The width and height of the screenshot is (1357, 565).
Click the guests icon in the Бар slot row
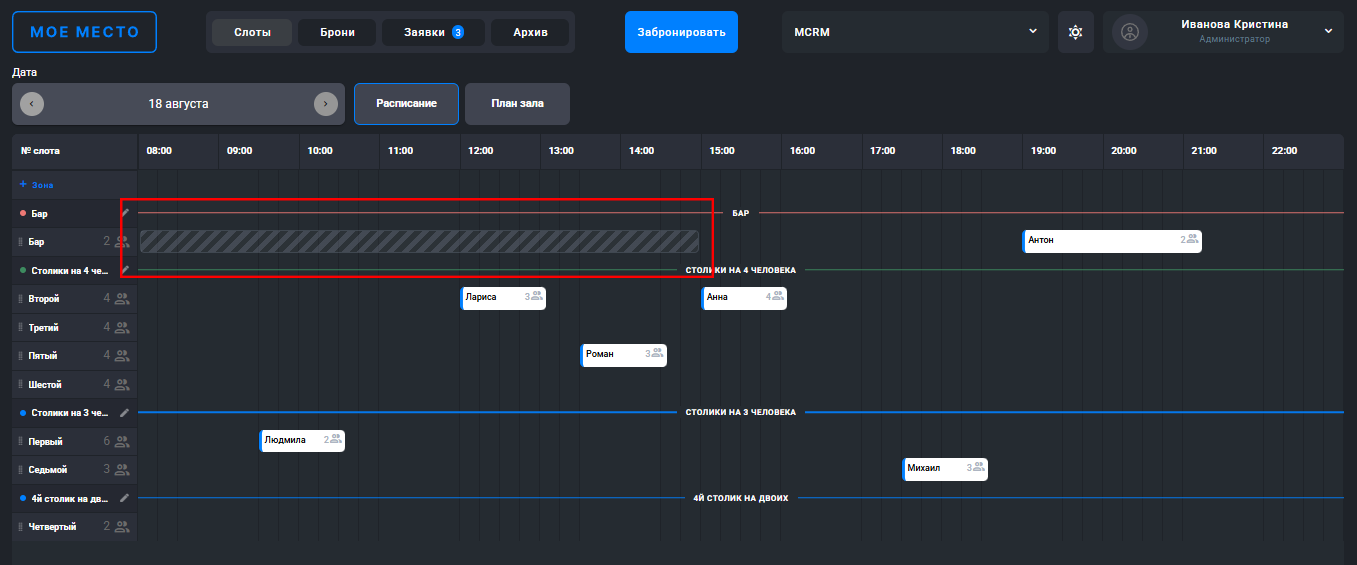[122, 241]
